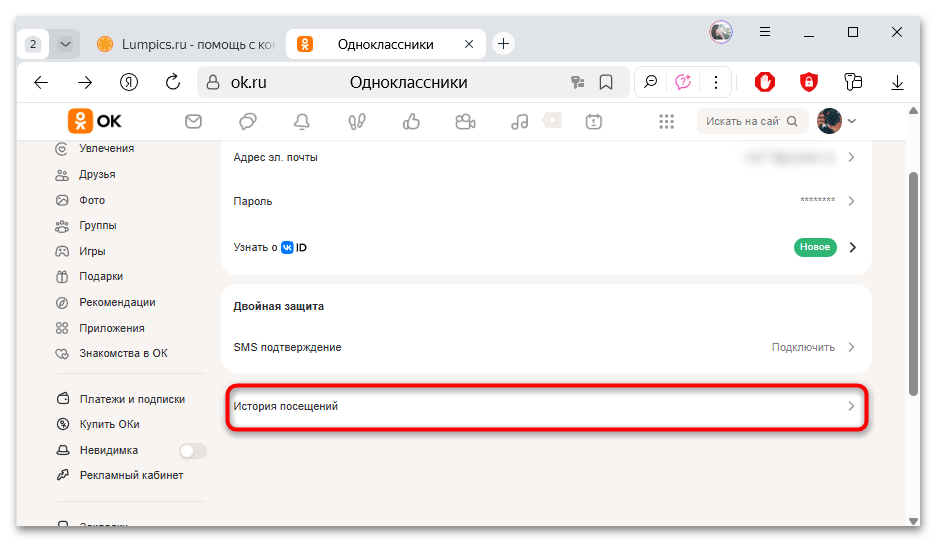Open the music note icon

pyautogui.click(x=518, y=122)
